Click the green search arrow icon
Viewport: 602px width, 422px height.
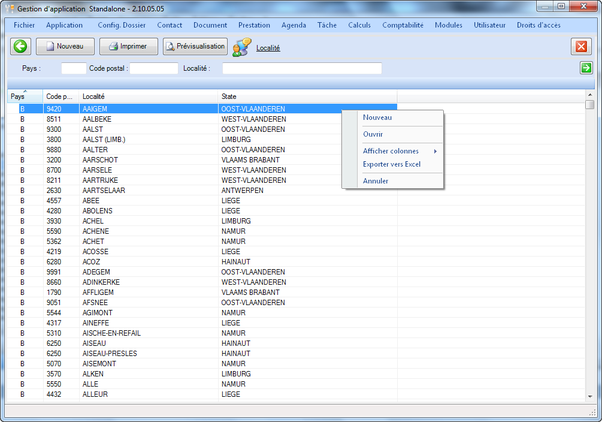586,68
